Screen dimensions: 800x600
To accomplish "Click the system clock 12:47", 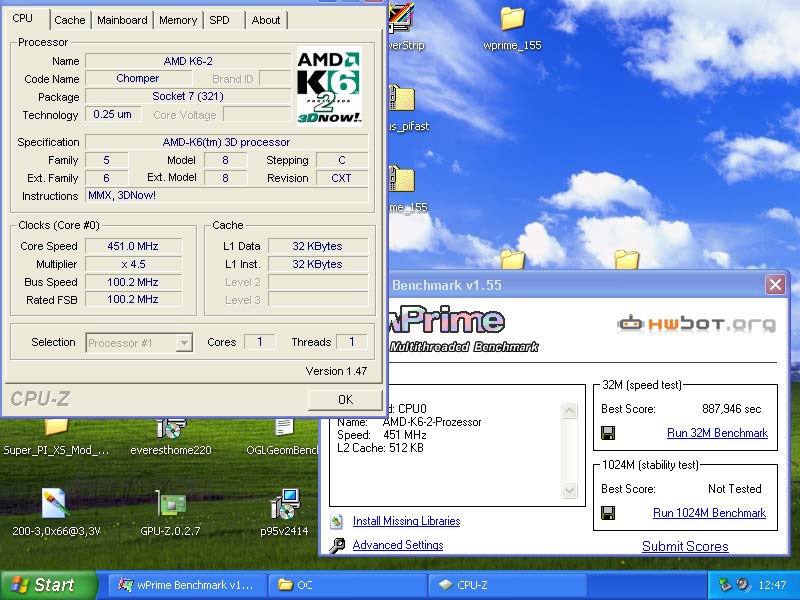I will pyautogui.click(x=772, y=585).
